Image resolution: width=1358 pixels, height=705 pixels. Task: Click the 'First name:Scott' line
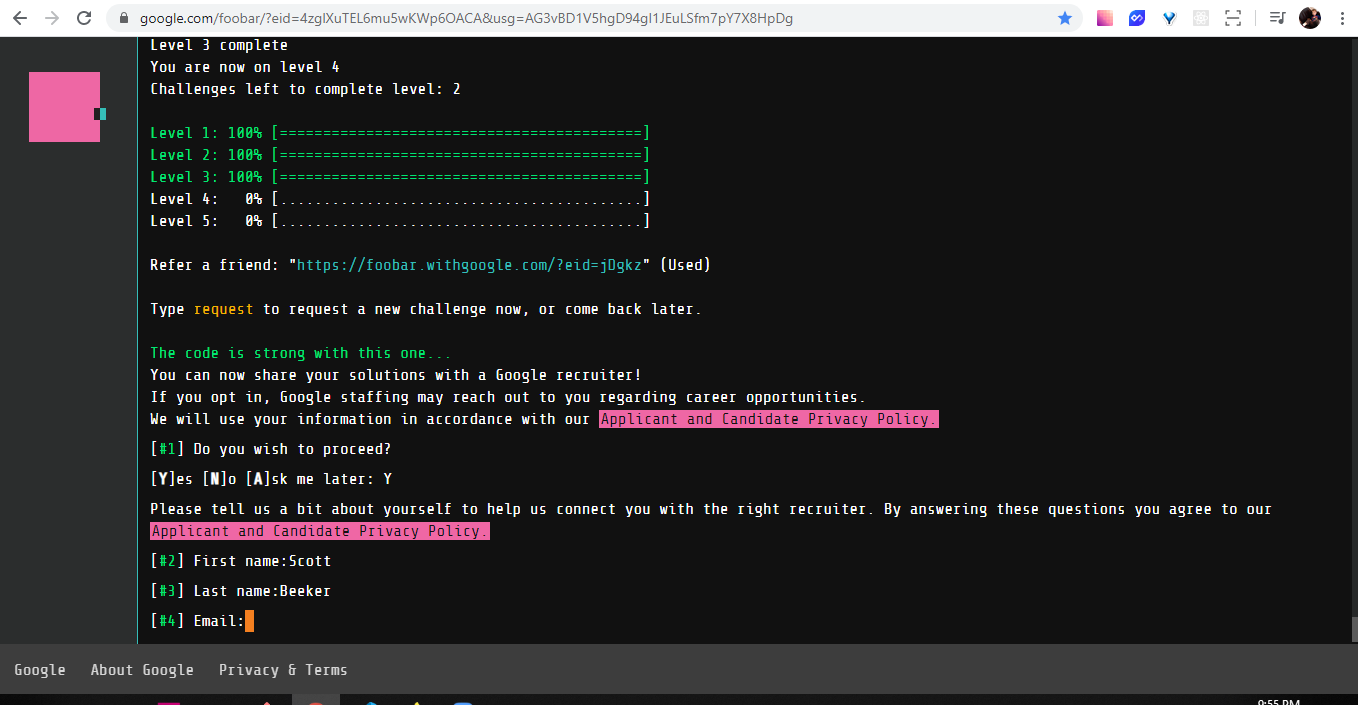click(240, 561)
